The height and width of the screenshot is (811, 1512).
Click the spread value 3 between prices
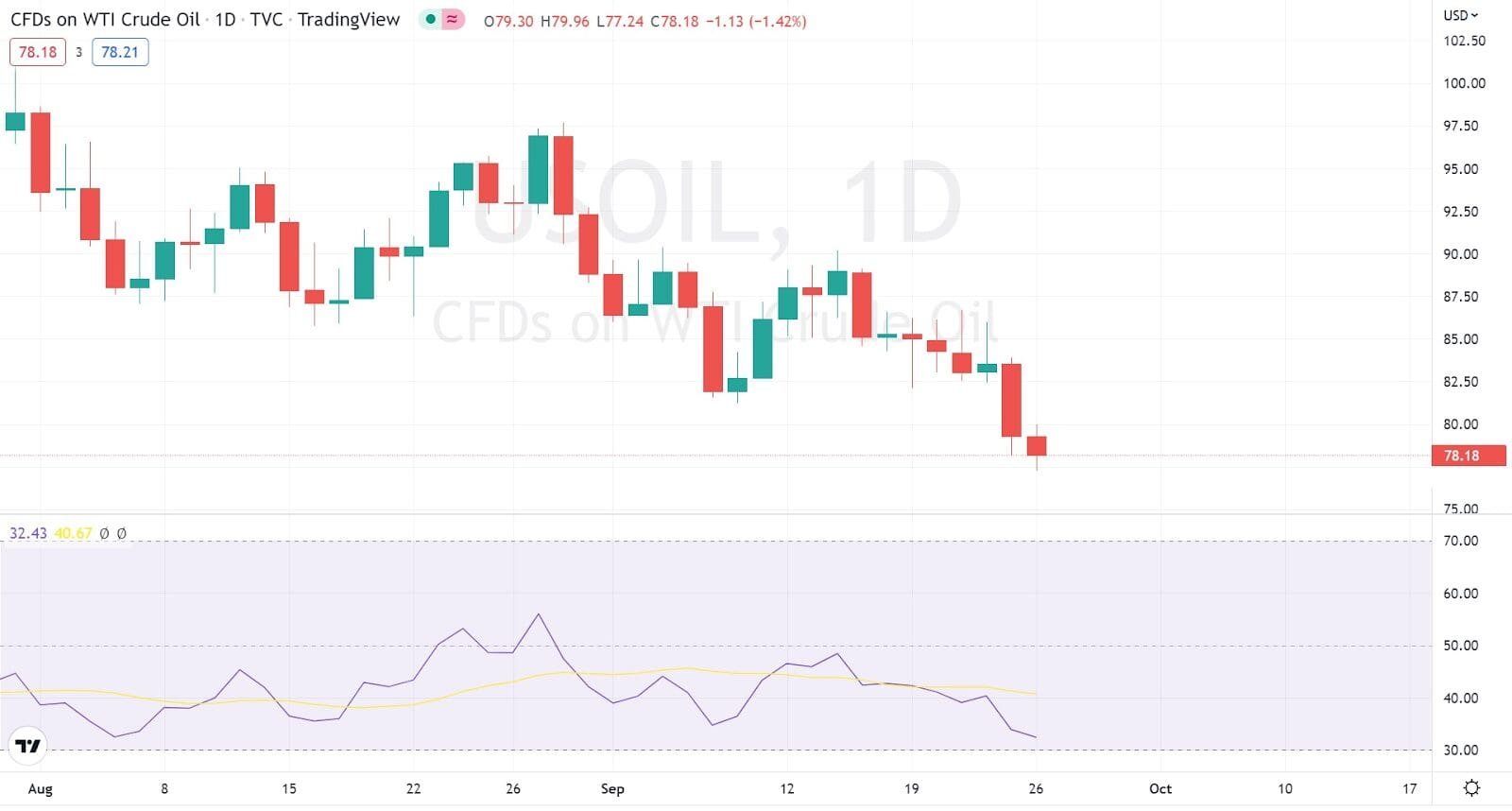pos(79,52)
